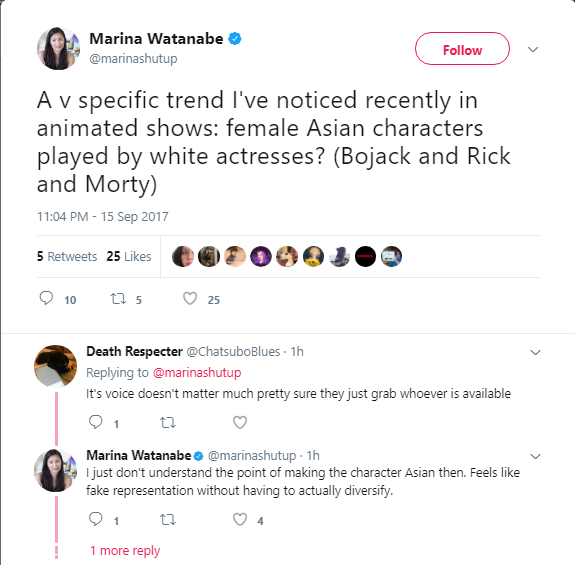
Task: Follow Marina Watanabe
Action: pyautogui.click(x=462, y=49)
